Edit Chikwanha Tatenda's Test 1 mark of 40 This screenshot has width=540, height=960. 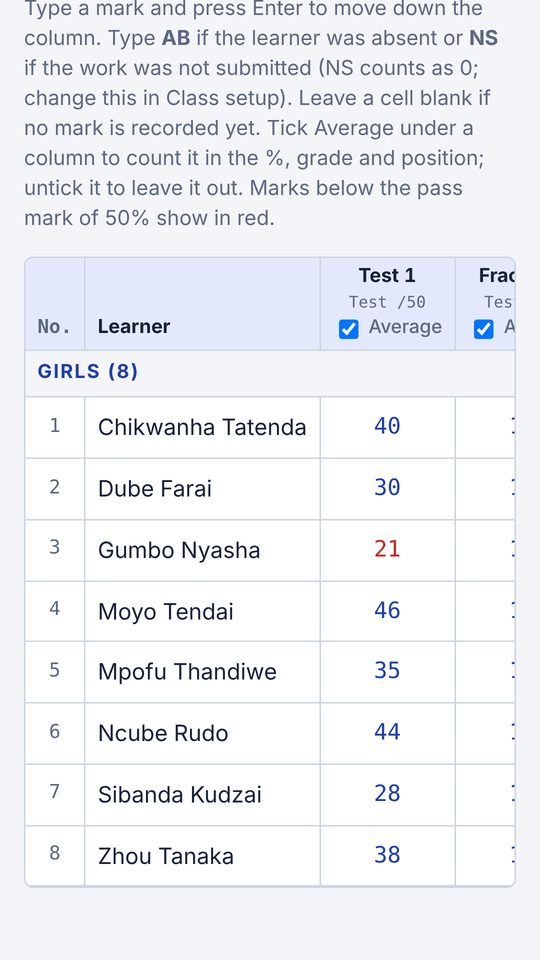coord(388,427)
